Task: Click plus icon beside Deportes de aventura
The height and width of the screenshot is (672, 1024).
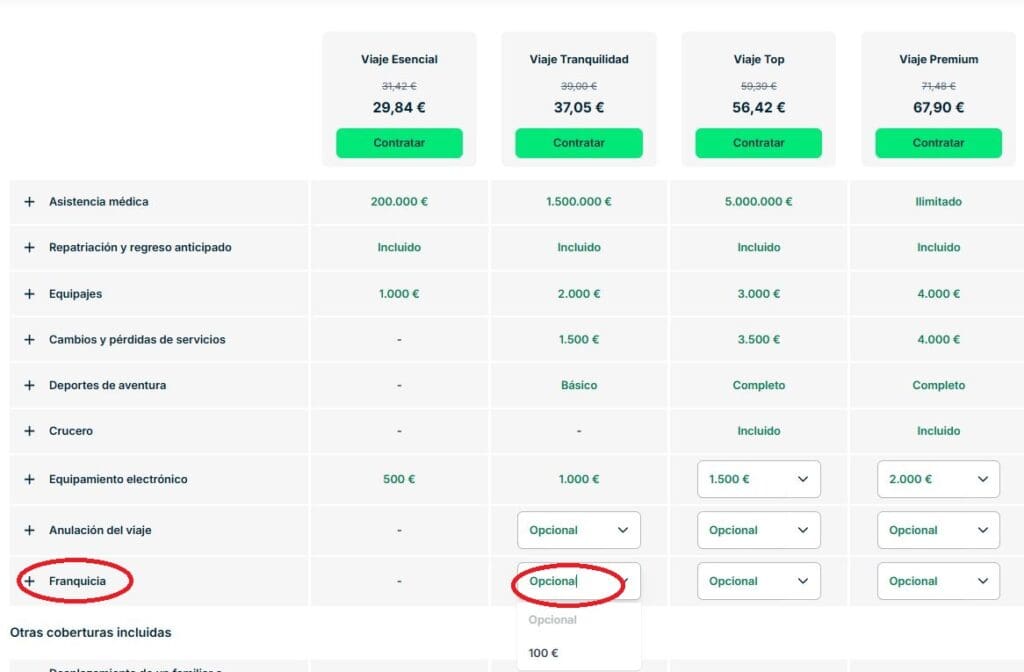Action: pyautogui.click(x=29, y=385)
